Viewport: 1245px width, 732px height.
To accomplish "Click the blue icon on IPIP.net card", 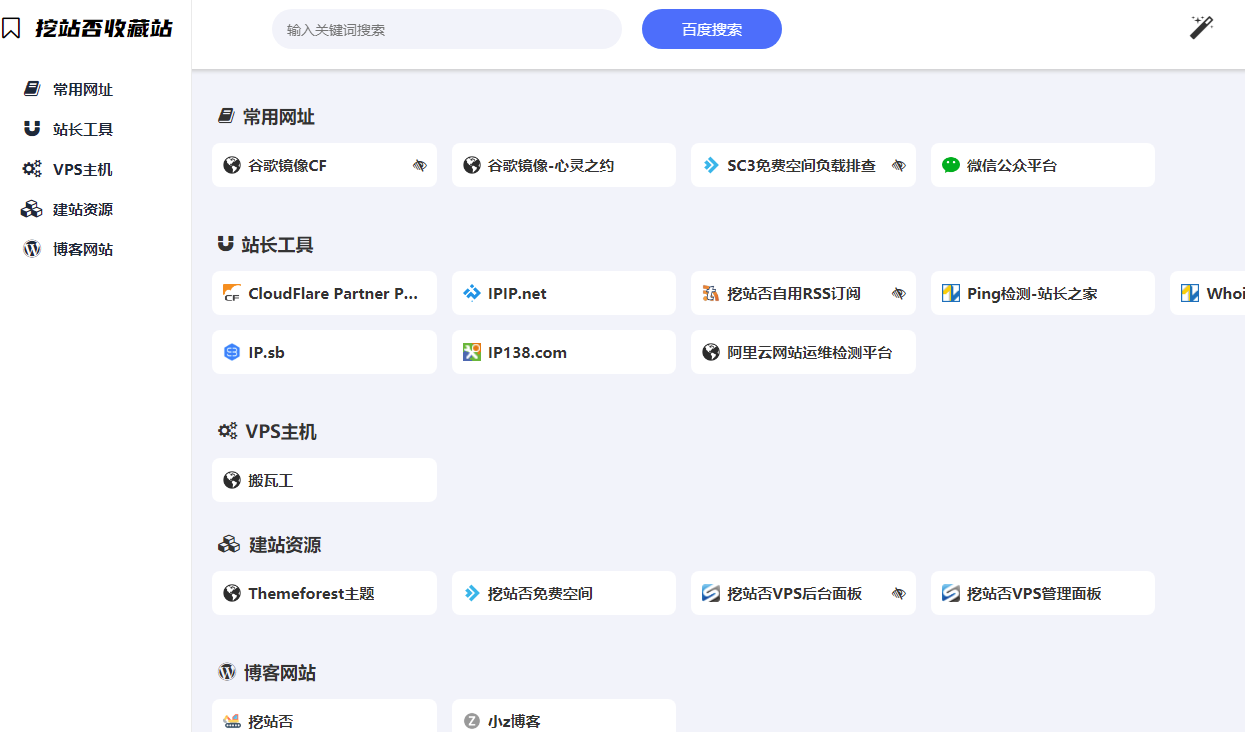I will coord(472,293).
